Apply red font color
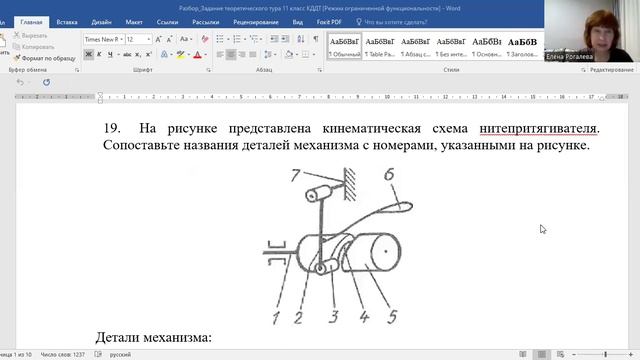Screen dimensions: 640x360 tap(198, 54)
